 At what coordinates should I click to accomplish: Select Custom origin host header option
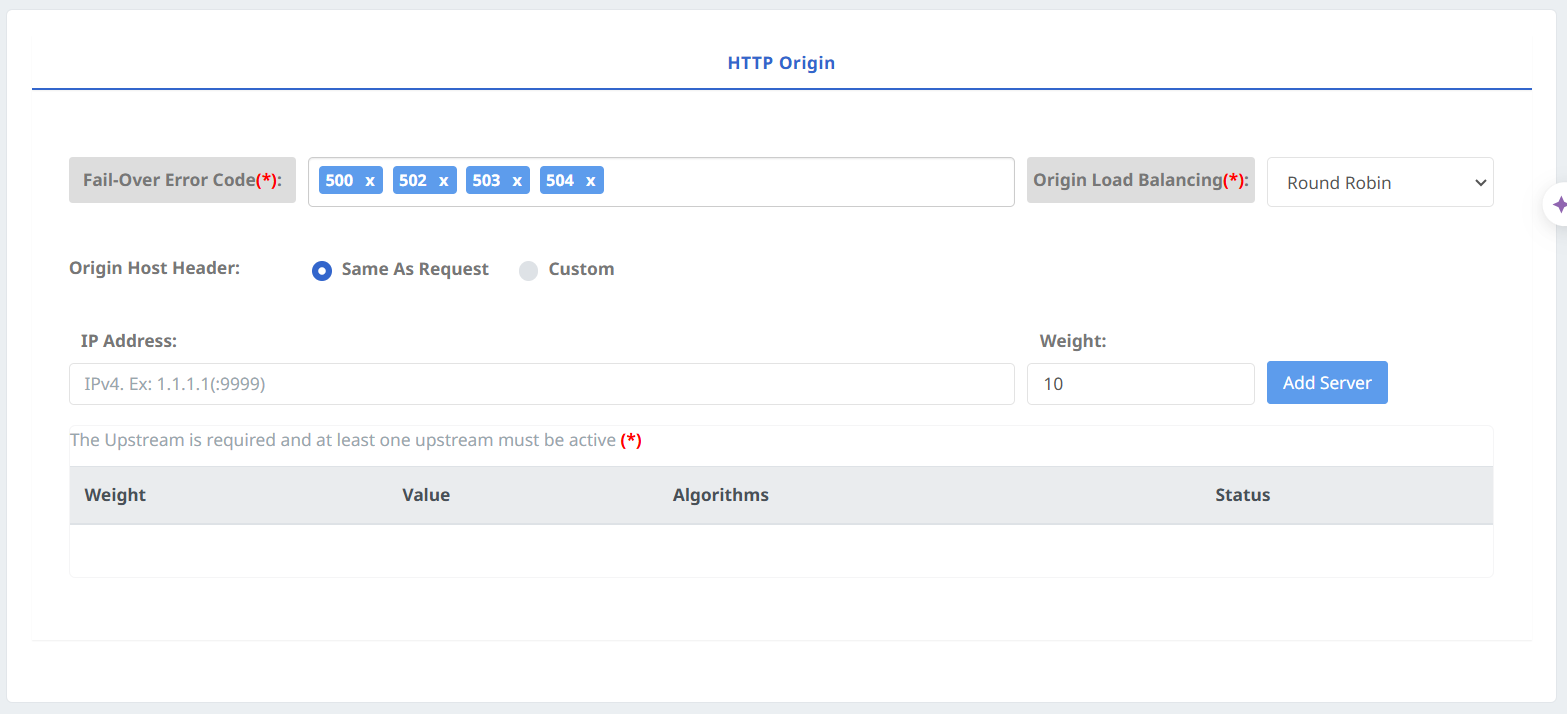529,270
